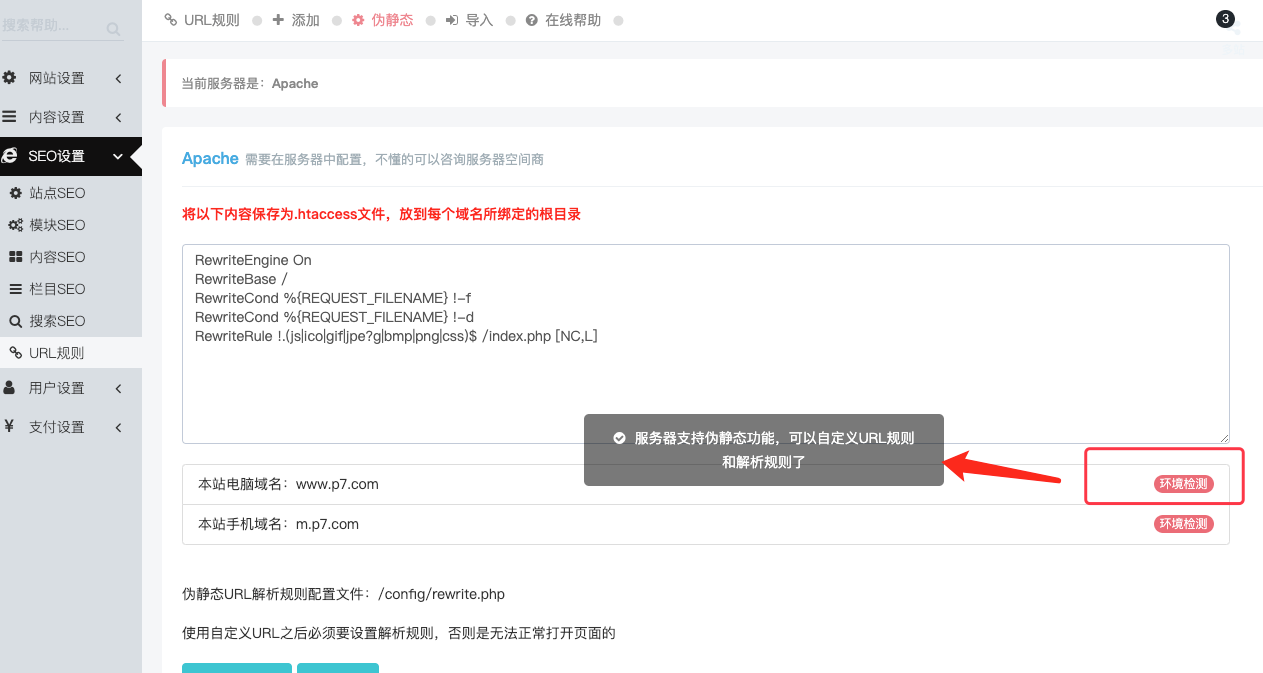The width and height of the screenshot is (1263, 673).
Task: Click the import icon next to 导入
Action: [x=452, y=20]
